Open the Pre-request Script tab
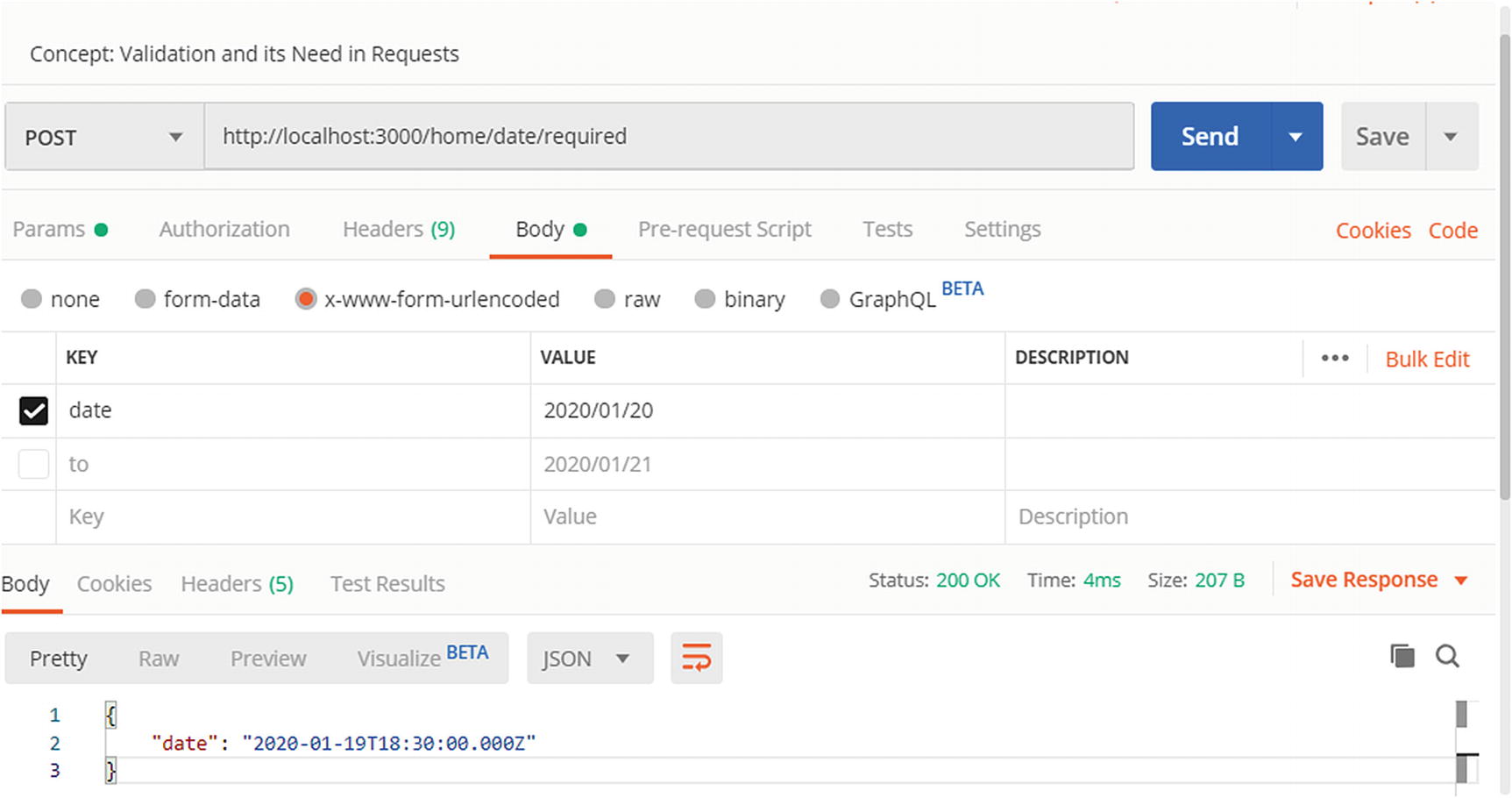This screenshot has width=1512, height=798. point(724,229)
